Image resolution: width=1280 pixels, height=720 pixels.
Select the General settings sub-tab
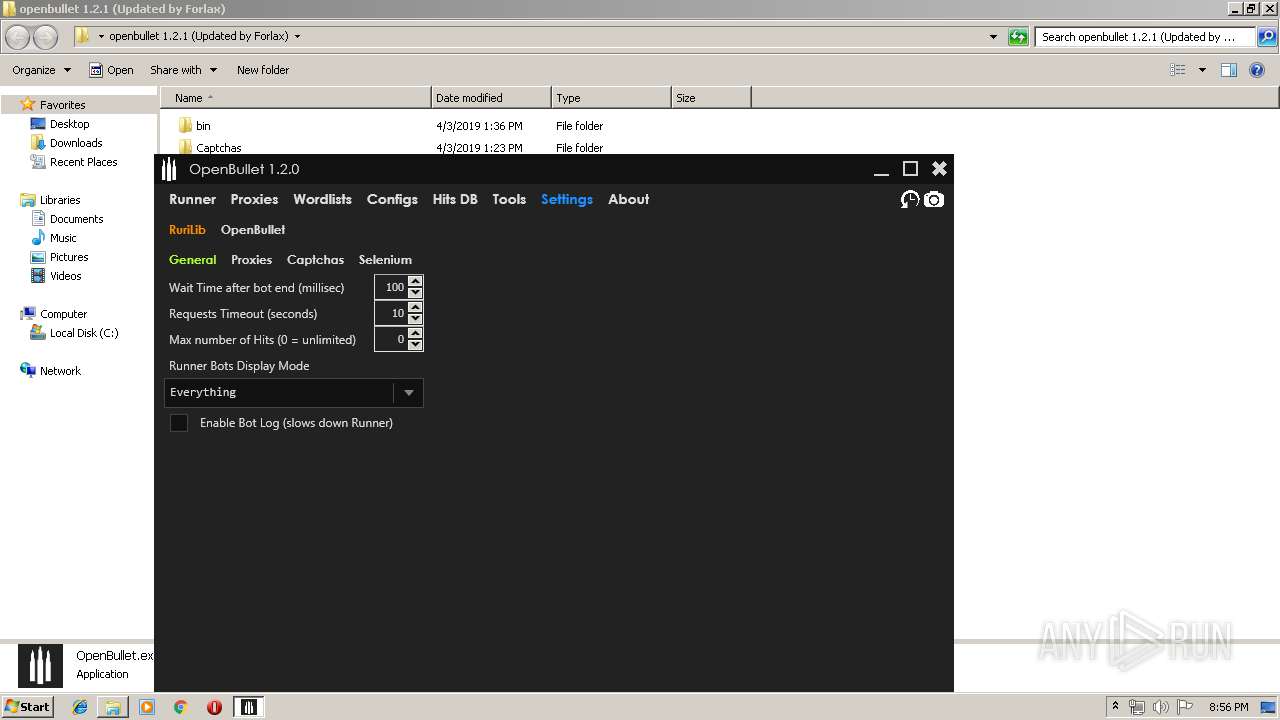pyautogui.click(x=192, y=259)
